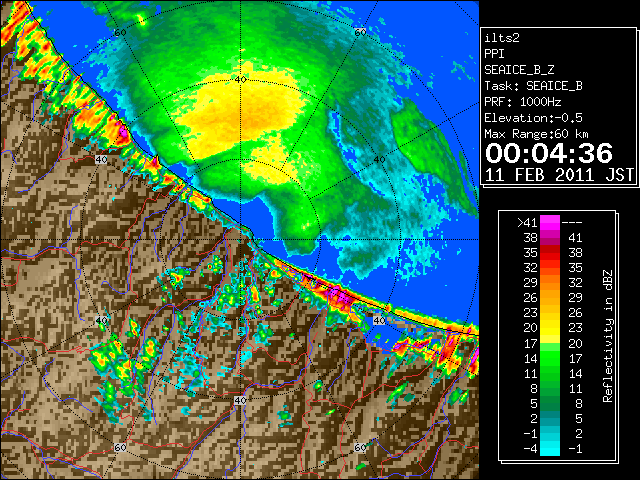
Task: Click the '60' ring label at lower-left
Action: (120, 448)
